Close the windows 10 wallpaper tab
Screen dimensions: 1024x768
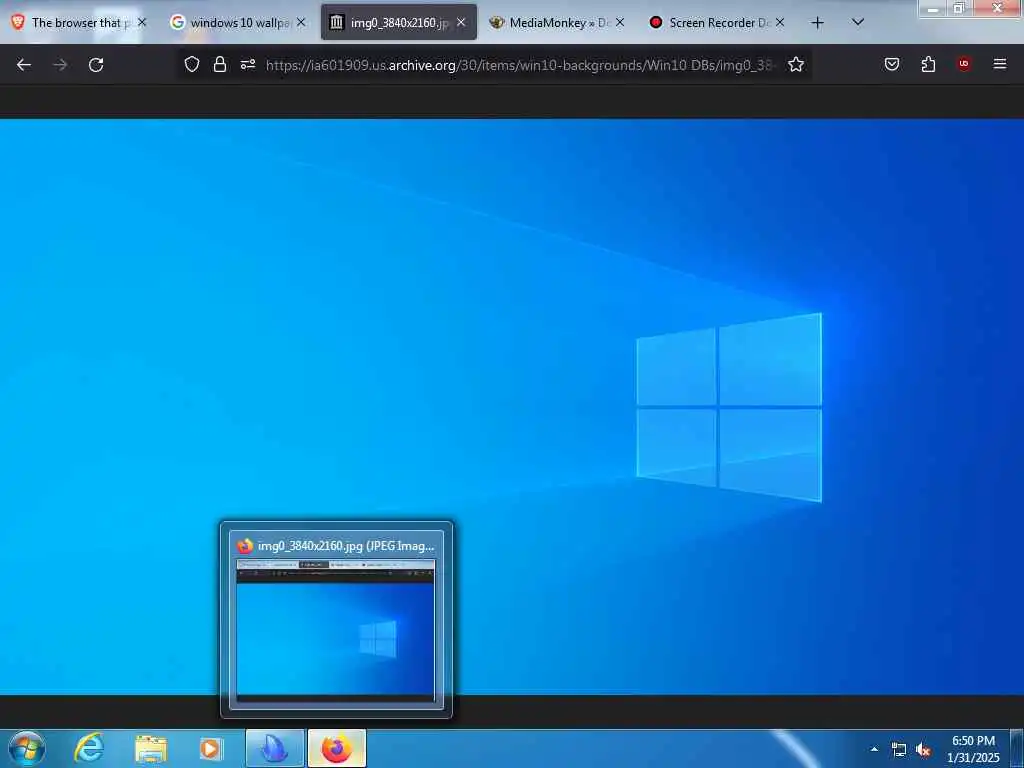[x=300, y=23]
